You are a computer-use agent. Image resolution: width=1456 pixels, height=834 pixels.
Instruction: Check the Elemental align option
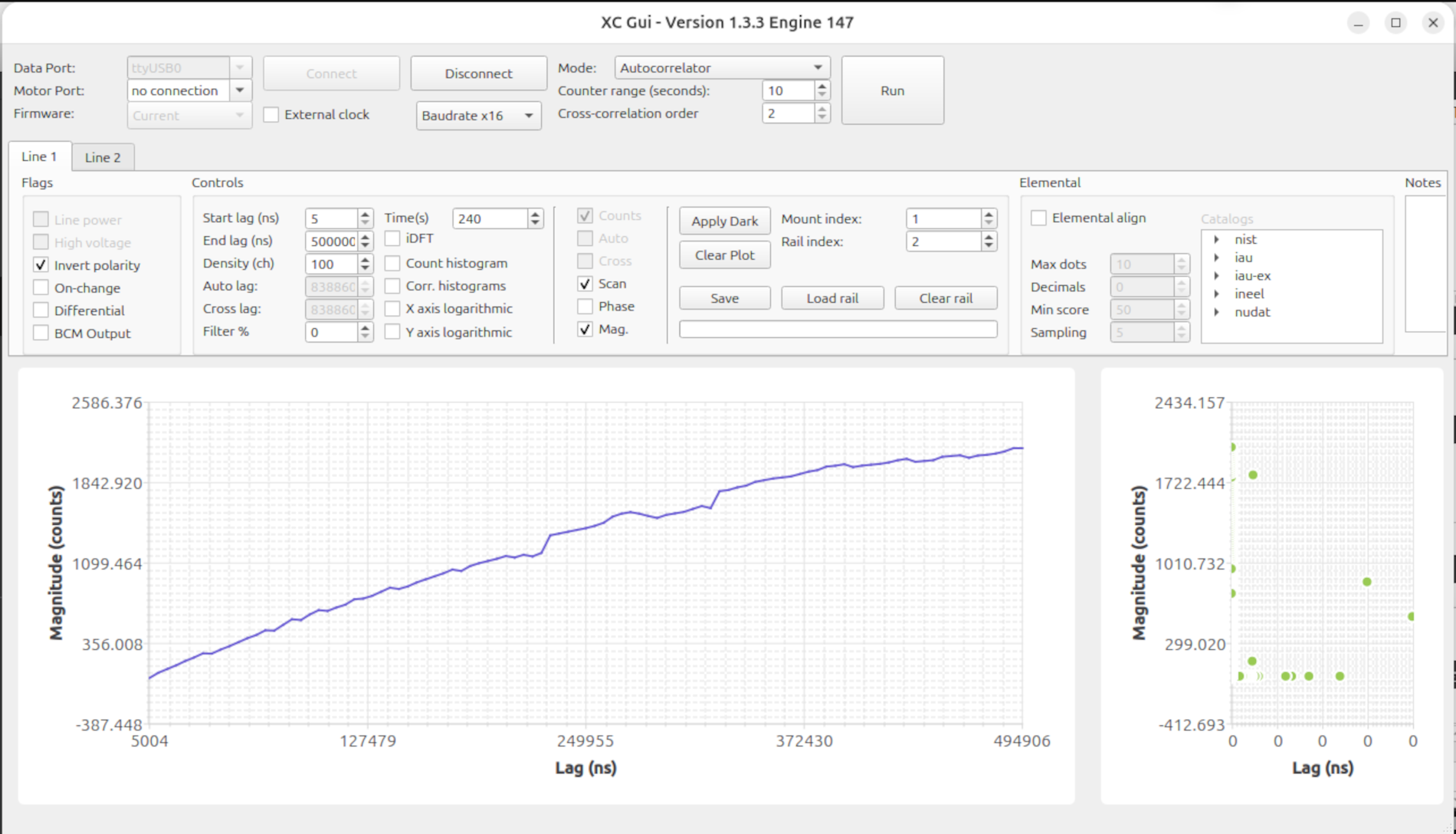[1039, 218]
